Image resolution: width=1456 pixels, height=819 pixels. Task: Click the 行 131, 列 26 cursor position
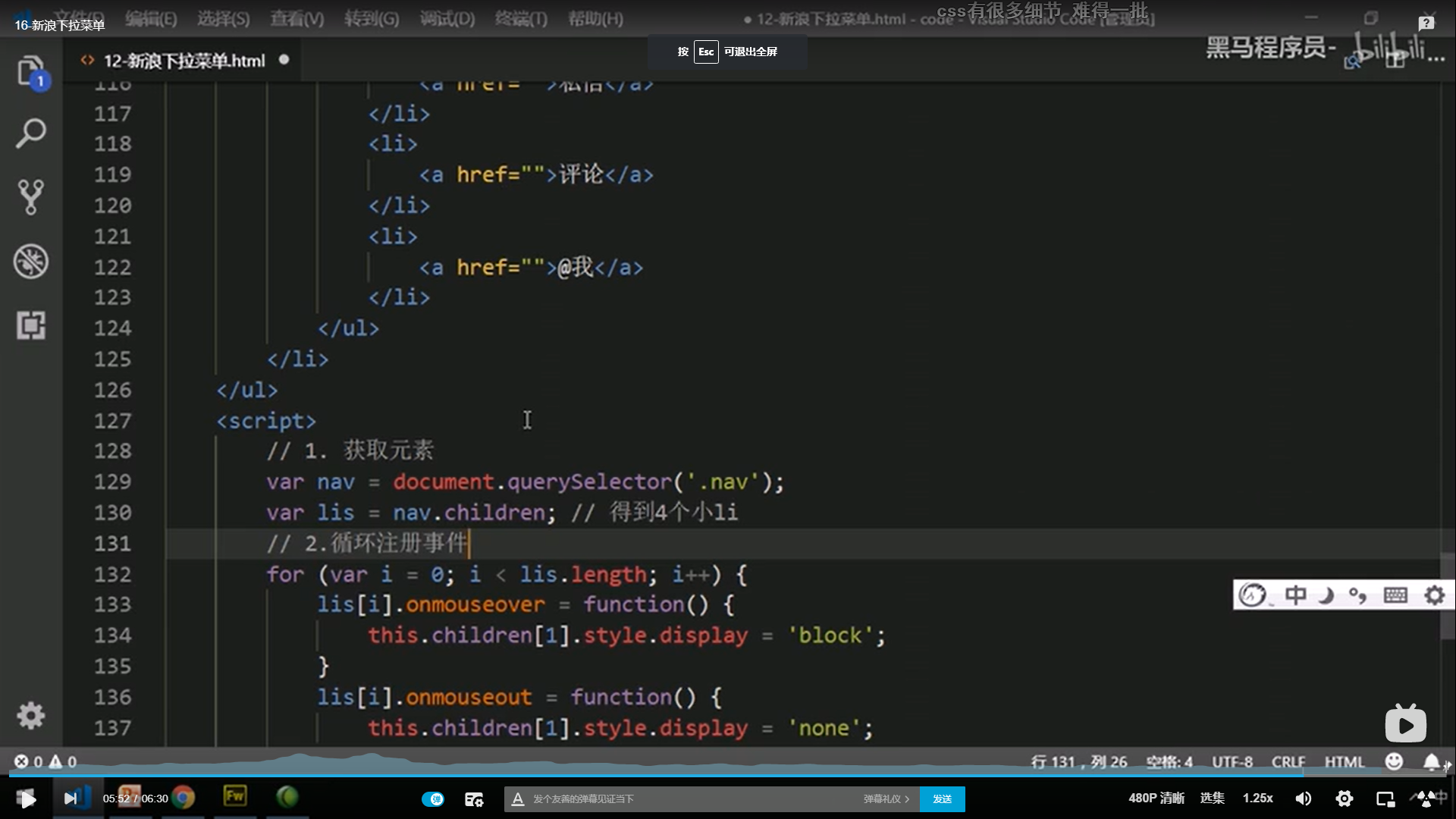[x=1078, y=761]
